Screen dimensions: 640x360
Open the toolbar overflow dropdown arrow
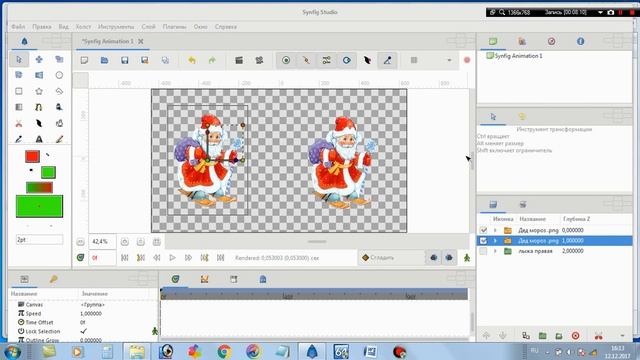click(449, 60)
